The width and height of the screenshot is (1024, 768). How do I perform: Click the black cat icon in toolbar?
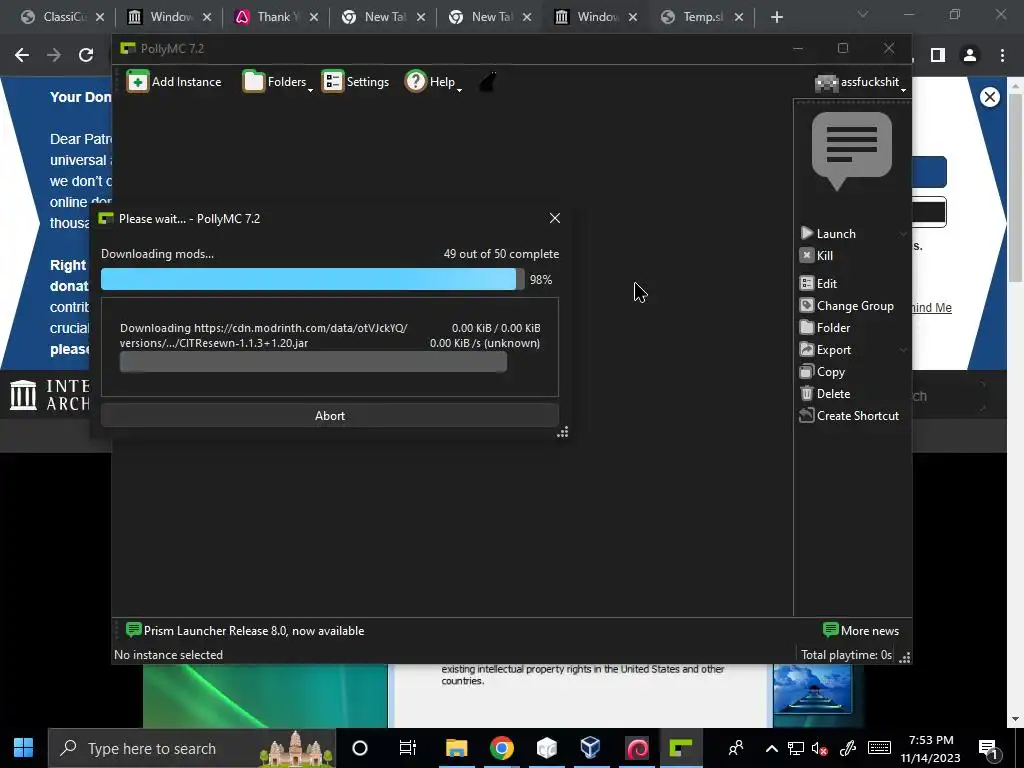[x=488, y=82]
